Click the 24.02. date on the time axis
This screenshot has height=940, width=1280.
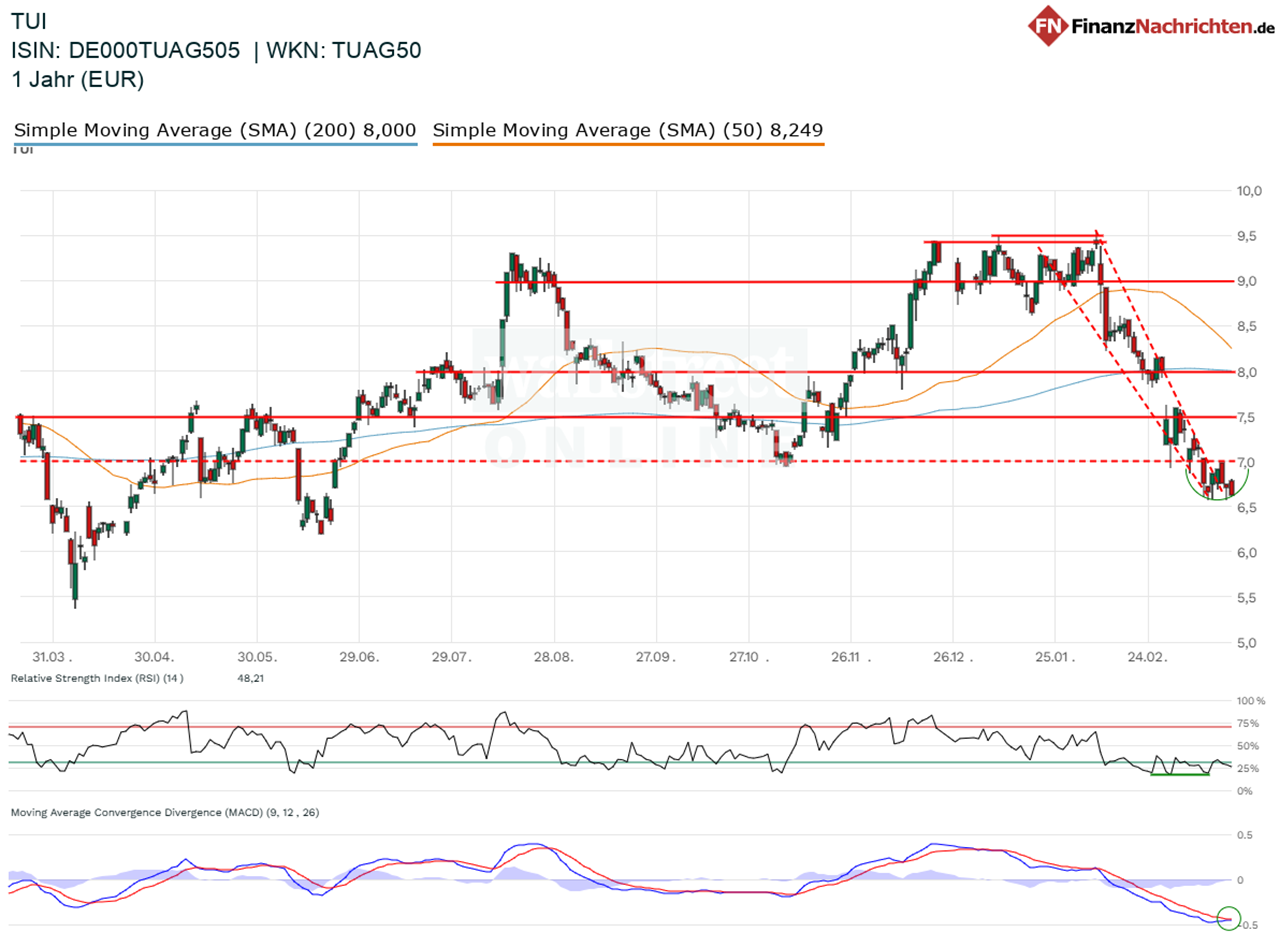pyautogui.click(x=1147, y=658)
